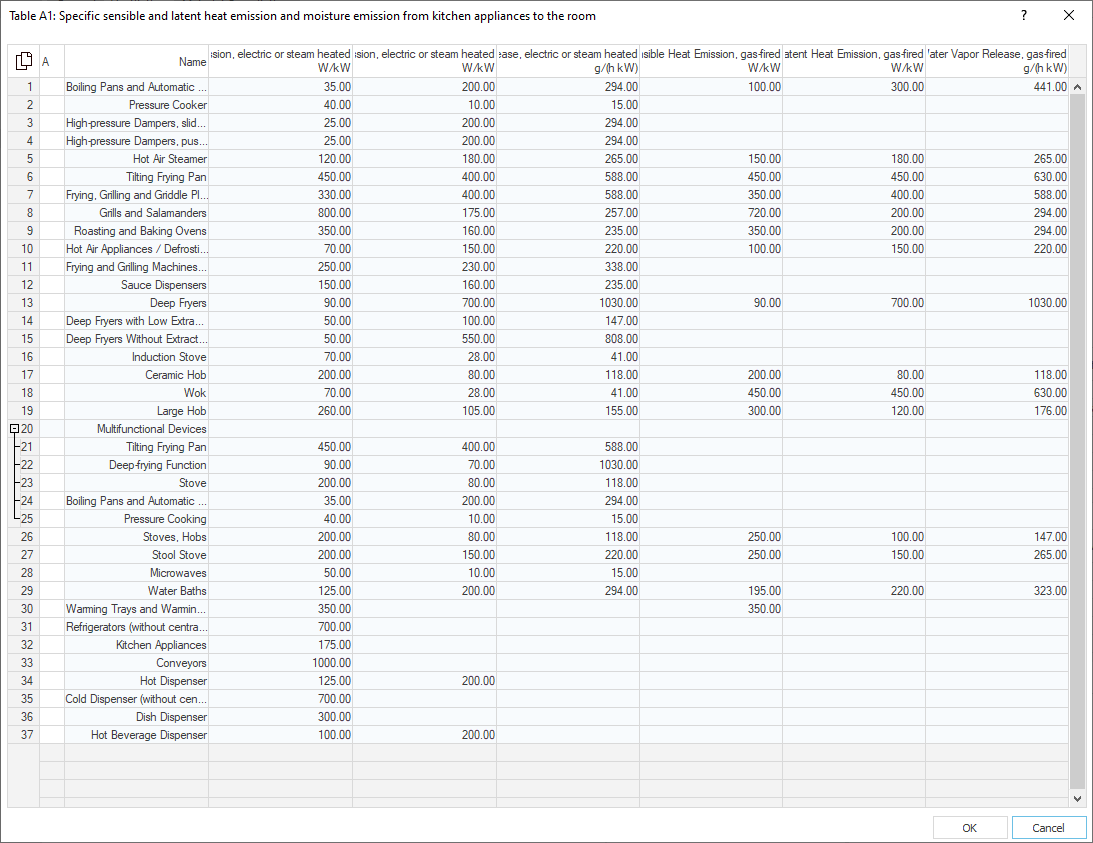Select the Water Vapor Release, gas-fired column header
This screenshot has height=843, width=1093.
[997, 61]
